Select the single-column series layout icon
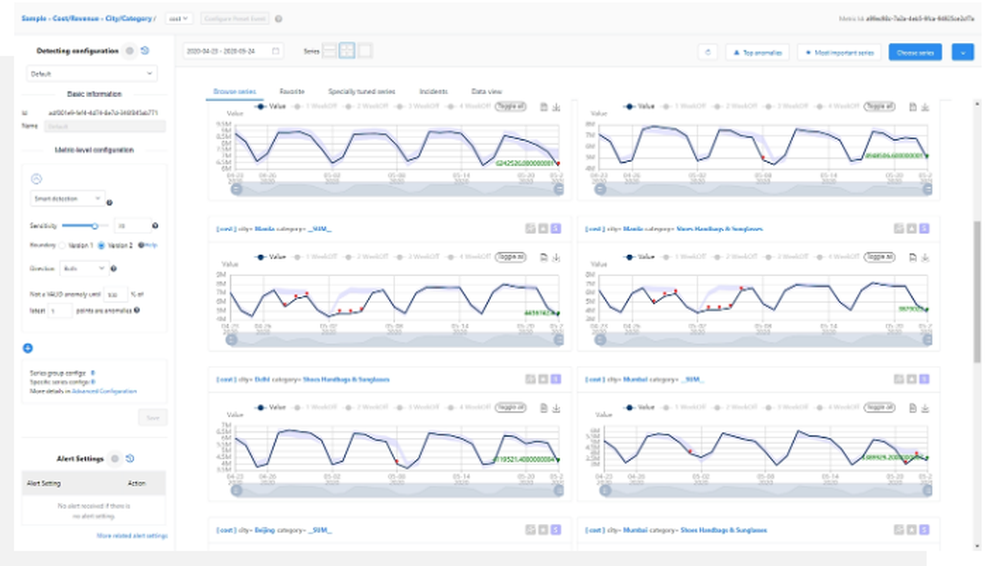The image size is (1000, 566). tap(329, 51)
